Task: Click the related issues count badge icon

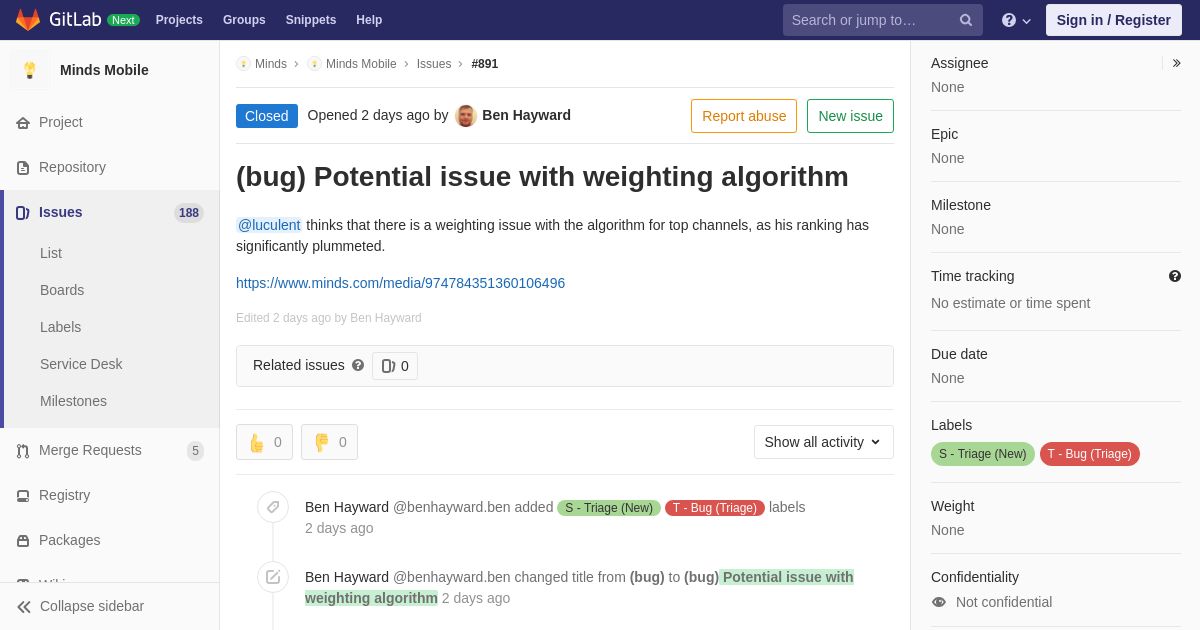Action: [388, 366]
